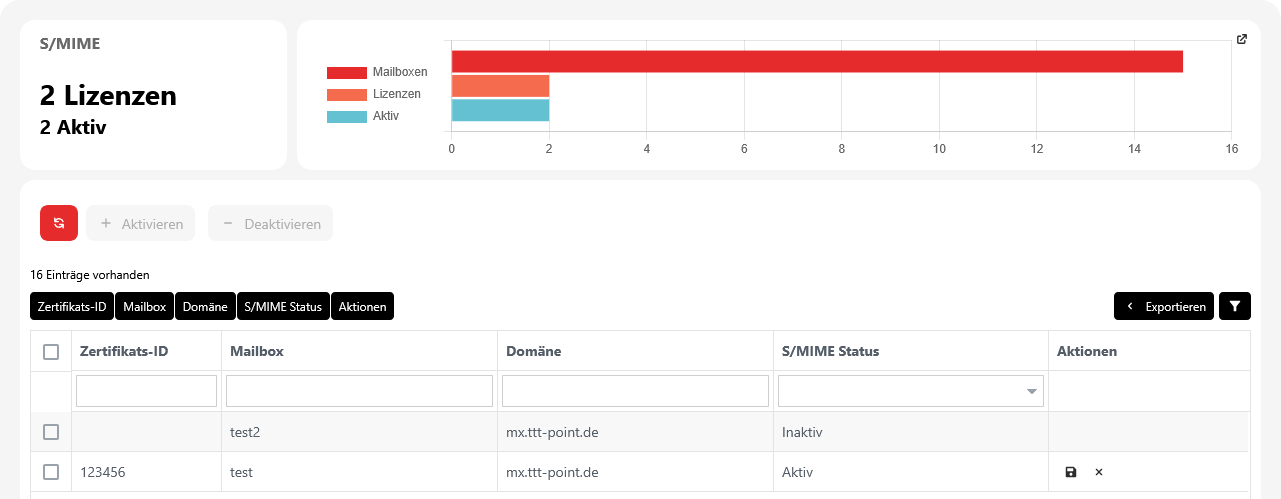Click the Mailbox filter input field
Screen dimensions: 1281x499
click(359, 391)
